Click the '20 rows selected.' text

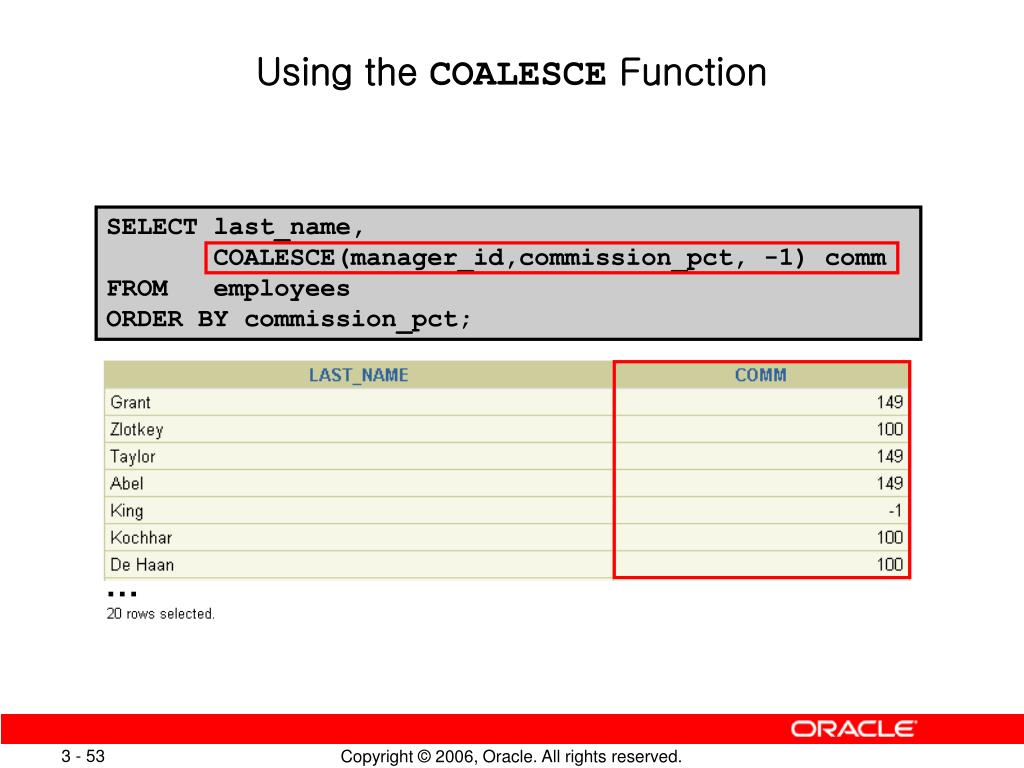[x=161, y=614]
